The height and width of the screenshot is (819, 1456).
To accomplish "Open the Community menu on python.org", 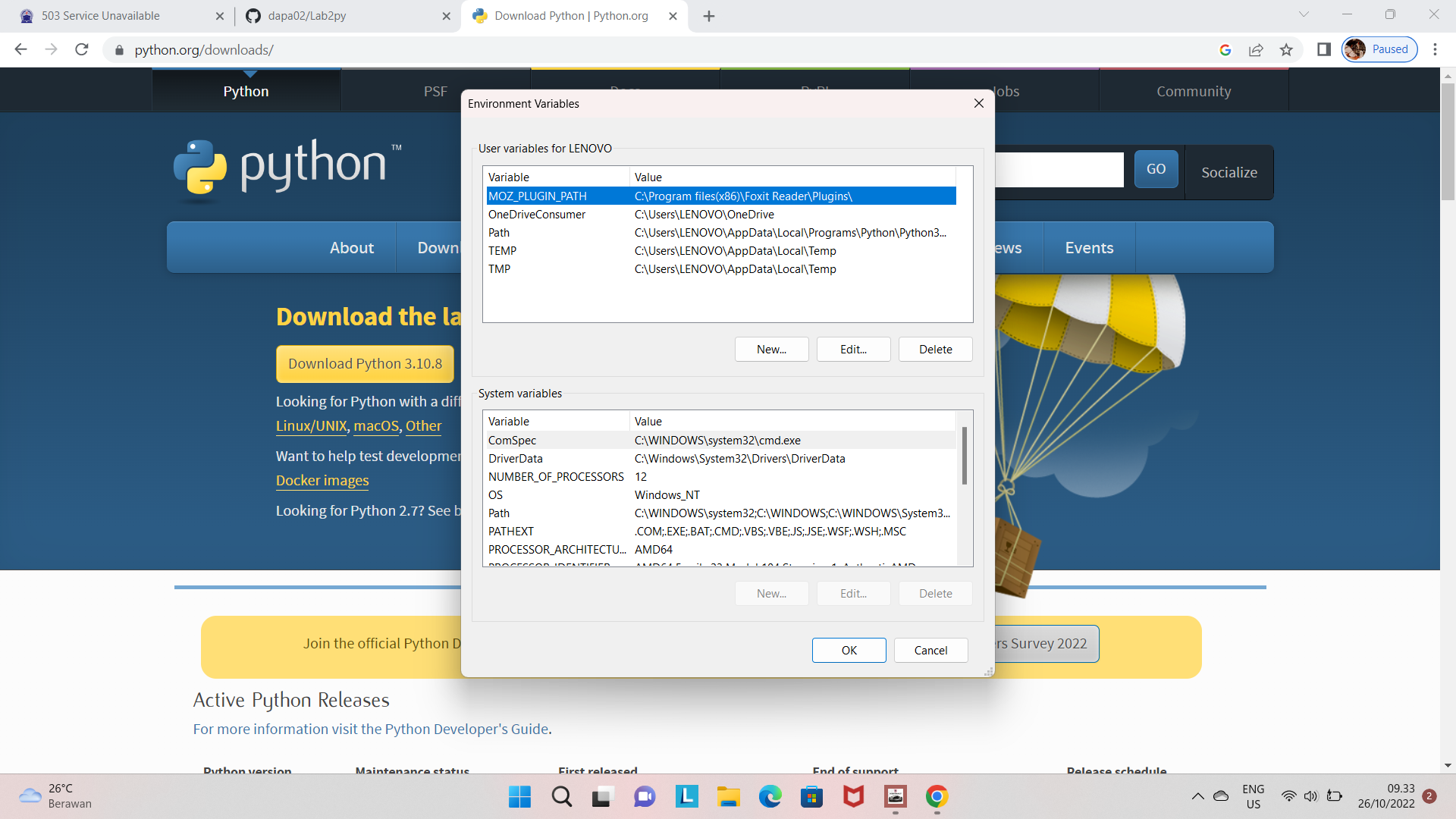I will pos(1193,92).
